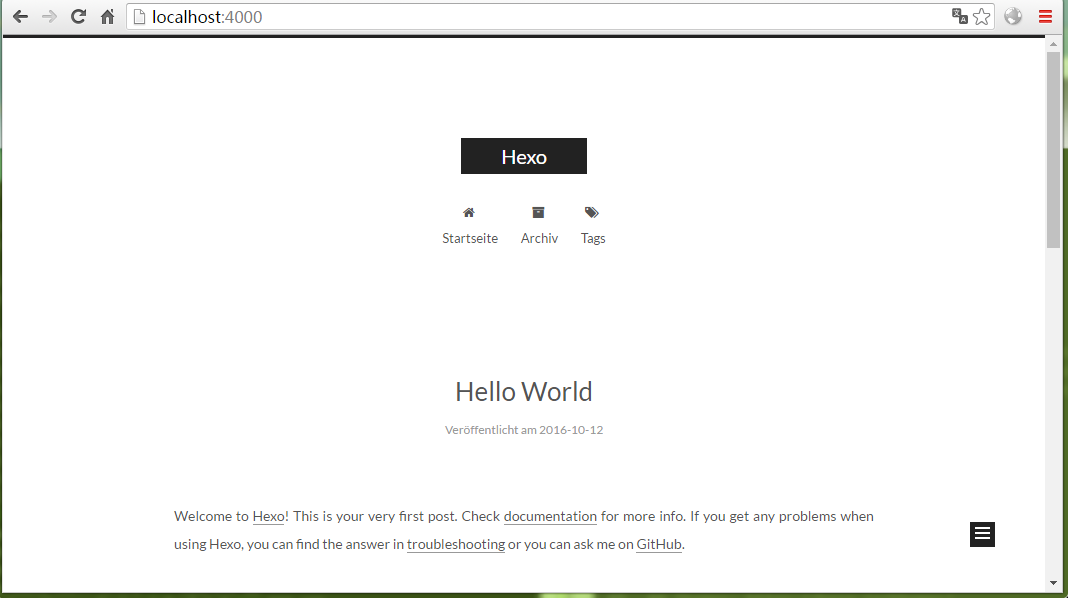Open the Archiv navigation link
Viewport: 1068px width, 598px height.
point(539,238)
